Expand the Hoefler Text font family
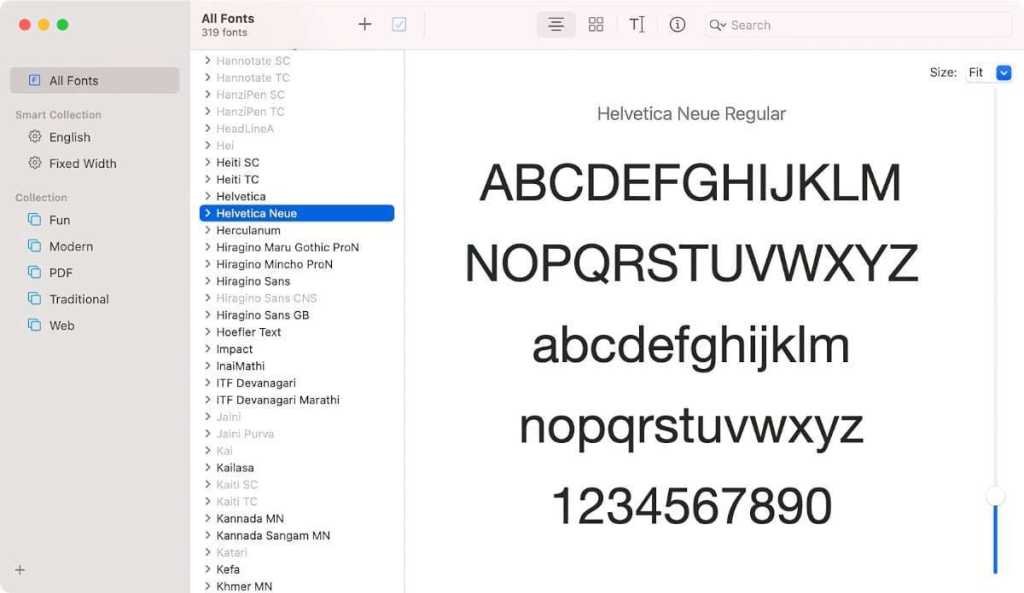Screen dimensions: 1024x593 pos(208,332)
